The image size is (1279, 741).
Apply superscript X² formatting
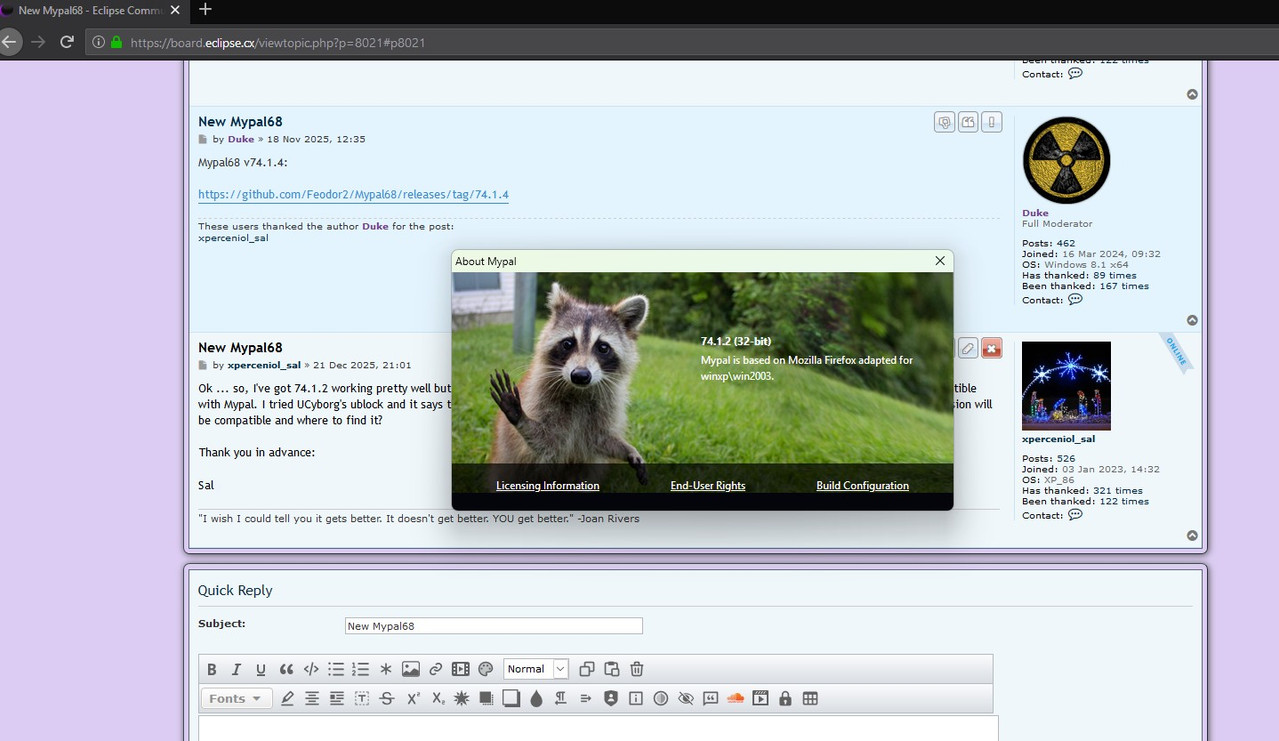pyautogui.click(x=412, y=698)
